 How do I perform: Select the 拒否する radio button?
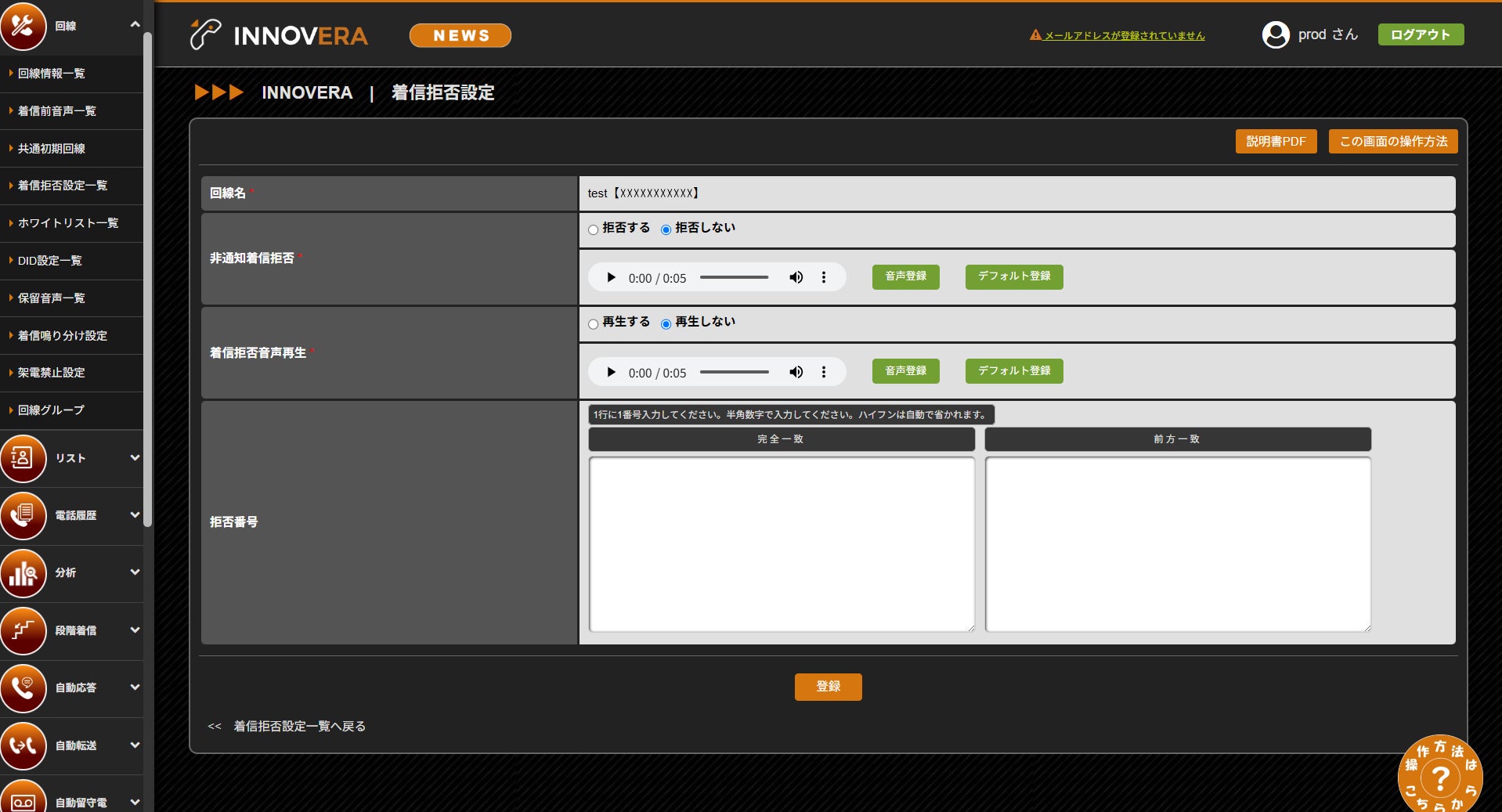click(x=593, y=229)
